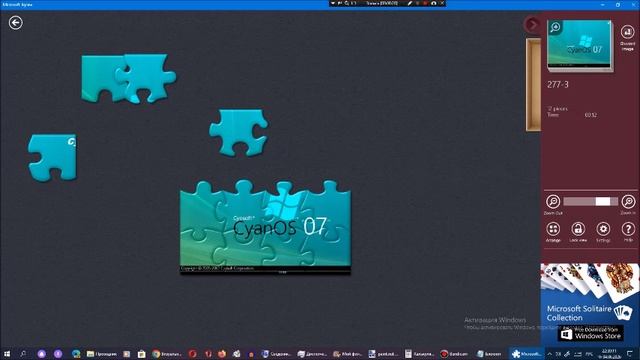The image size is (640, 360).
Task: Click the Zoom Out magnifier button
Action: click(x=553, y=202)
